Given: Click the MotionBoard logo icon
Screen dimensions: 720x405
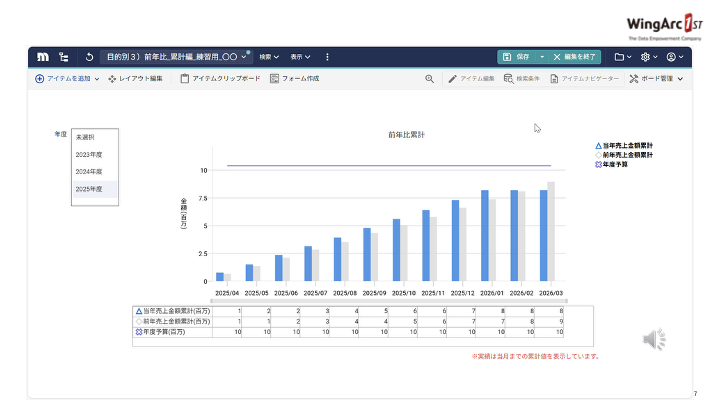Looking at the screenshot, I should click(43, 57).
